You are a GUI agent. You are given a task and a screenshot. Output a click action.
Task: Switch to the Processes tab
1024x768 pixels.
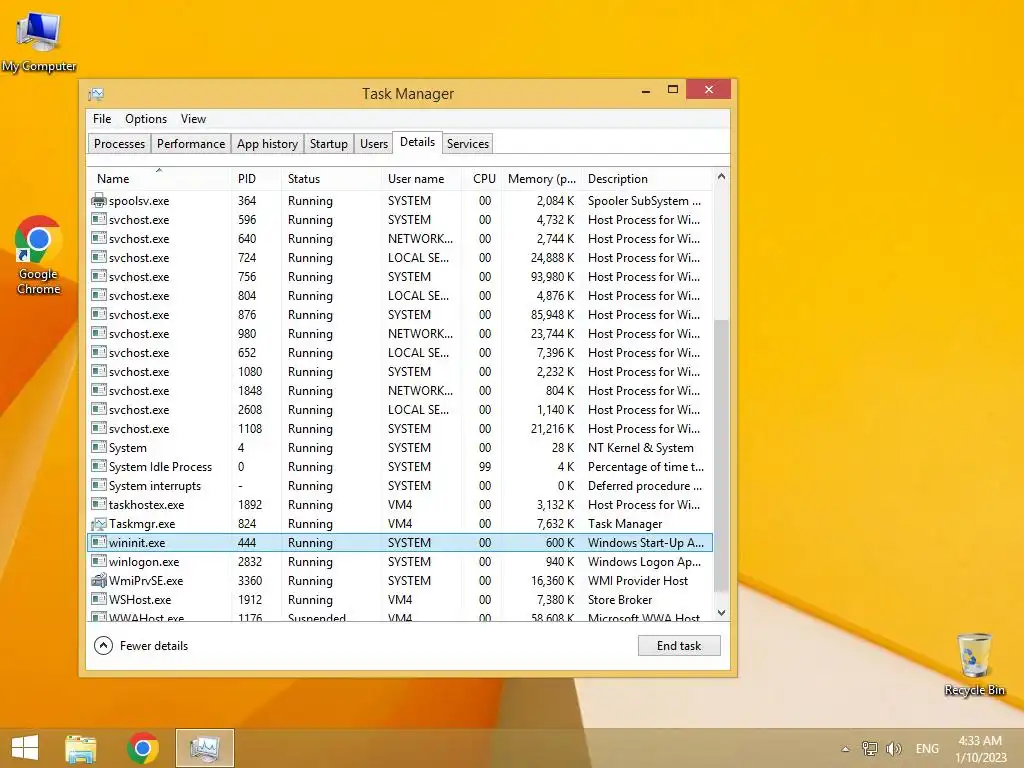click(120, 144)
